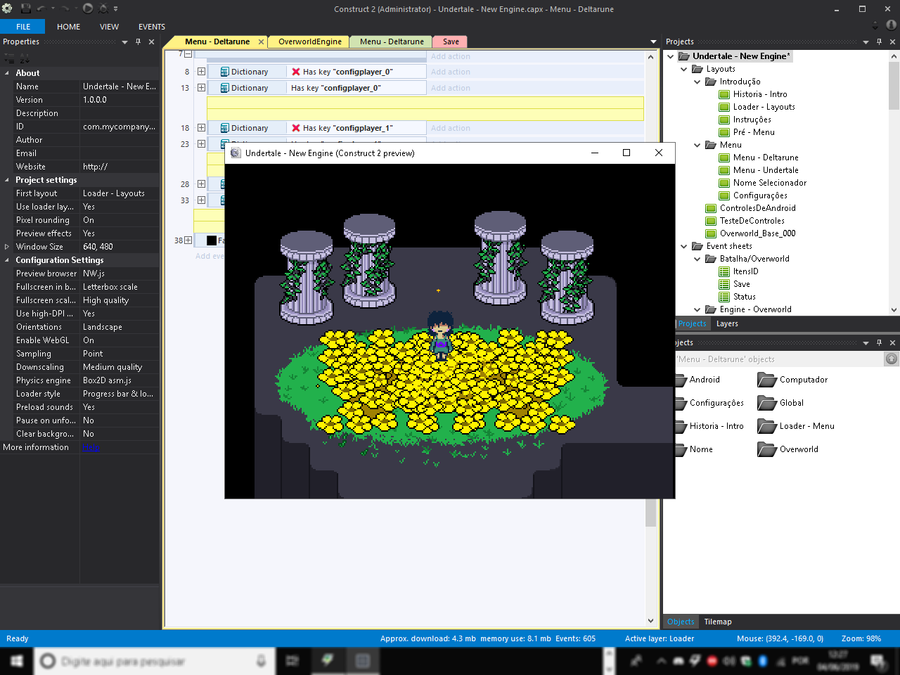Collapse the Project settings section

click(7, 180)
